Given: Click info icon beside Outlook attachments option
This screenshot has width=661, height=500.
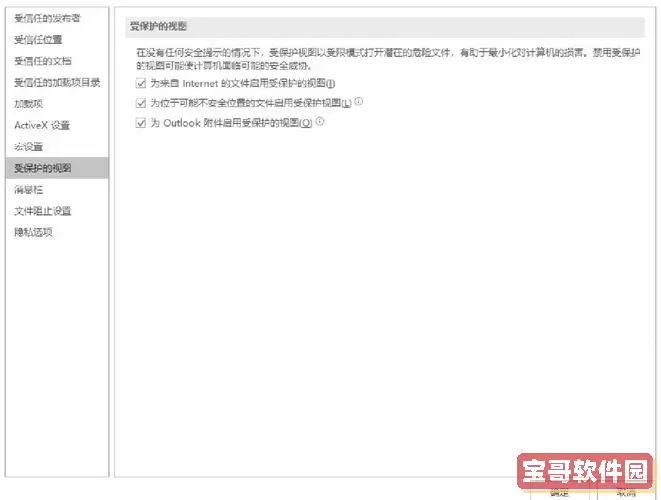Looking at the screenshot, I should (320, 121).
